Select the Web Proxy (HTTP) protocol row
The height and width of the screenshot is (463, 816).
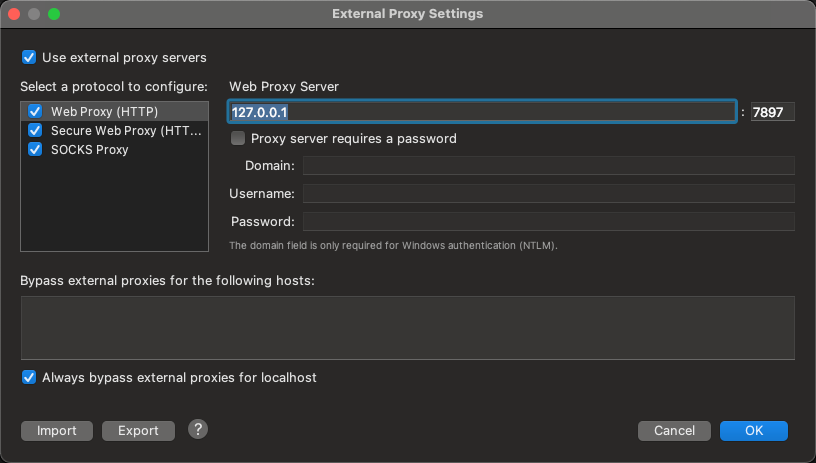coord(114,111)
